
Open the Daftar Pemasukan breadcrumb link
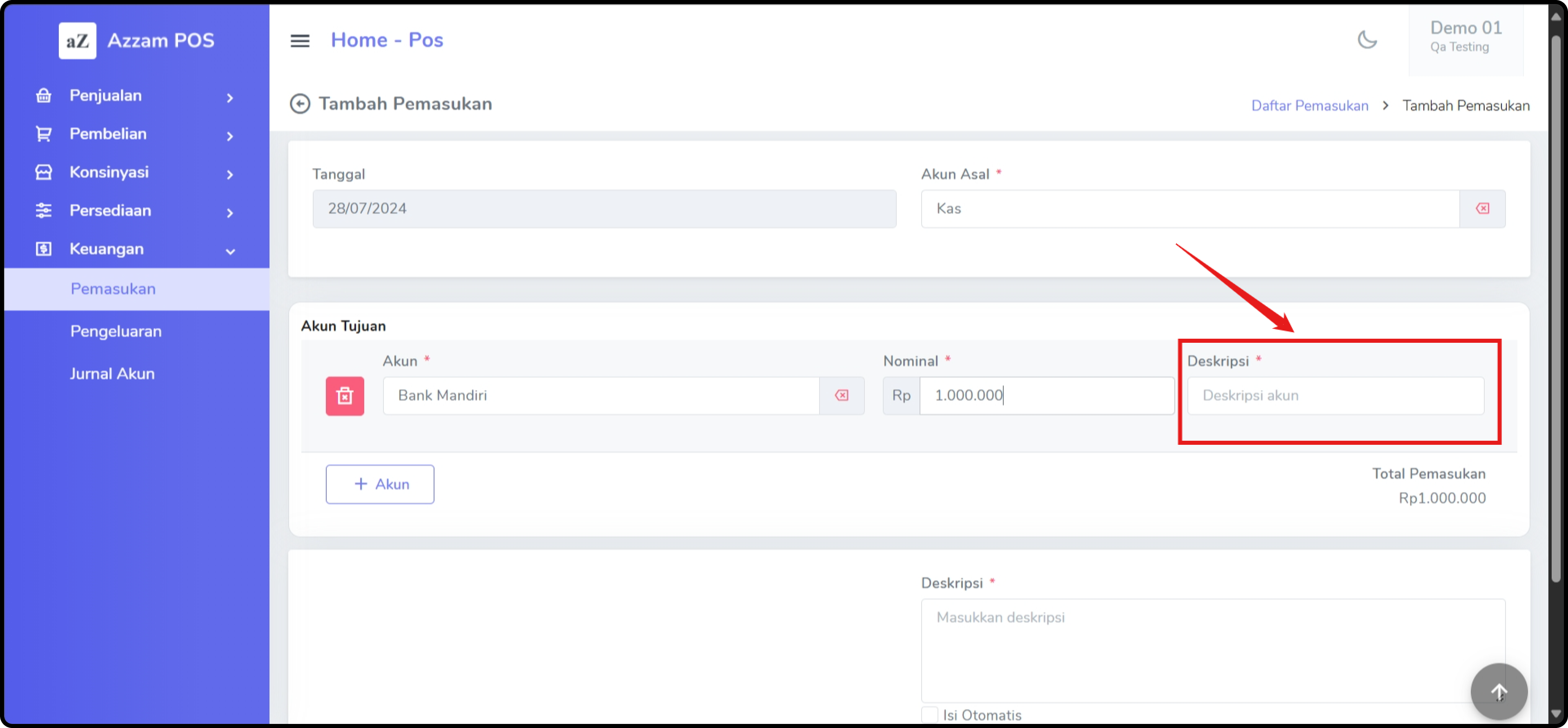1309,106
